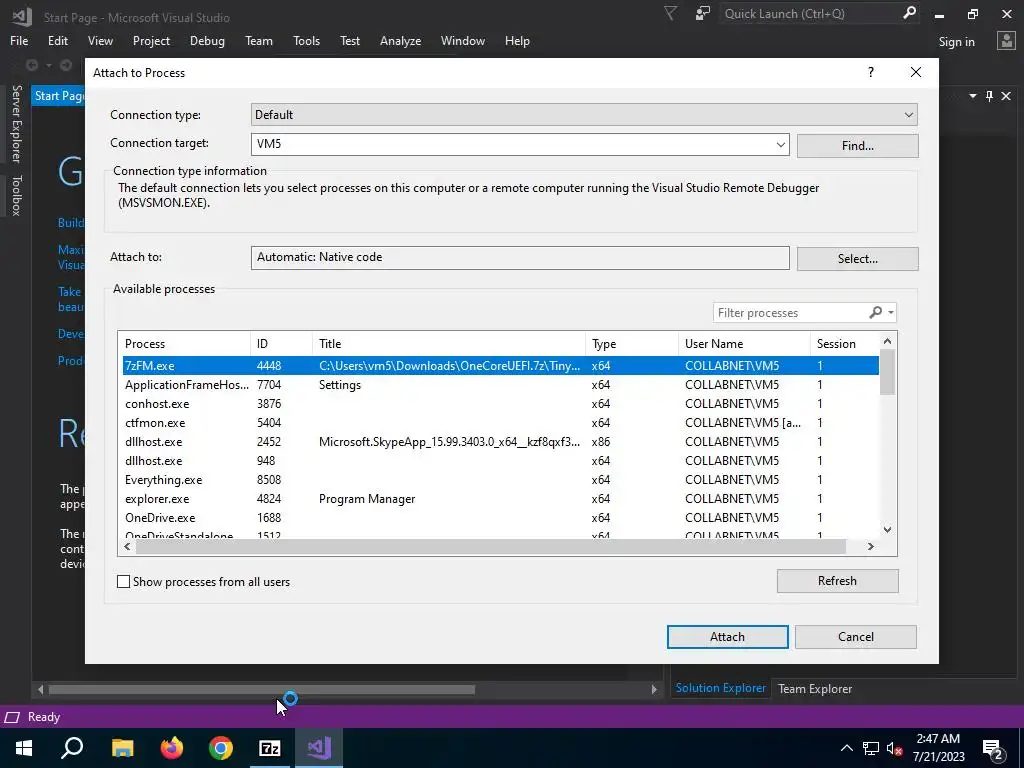Click Sign in link

click(956, 42)
